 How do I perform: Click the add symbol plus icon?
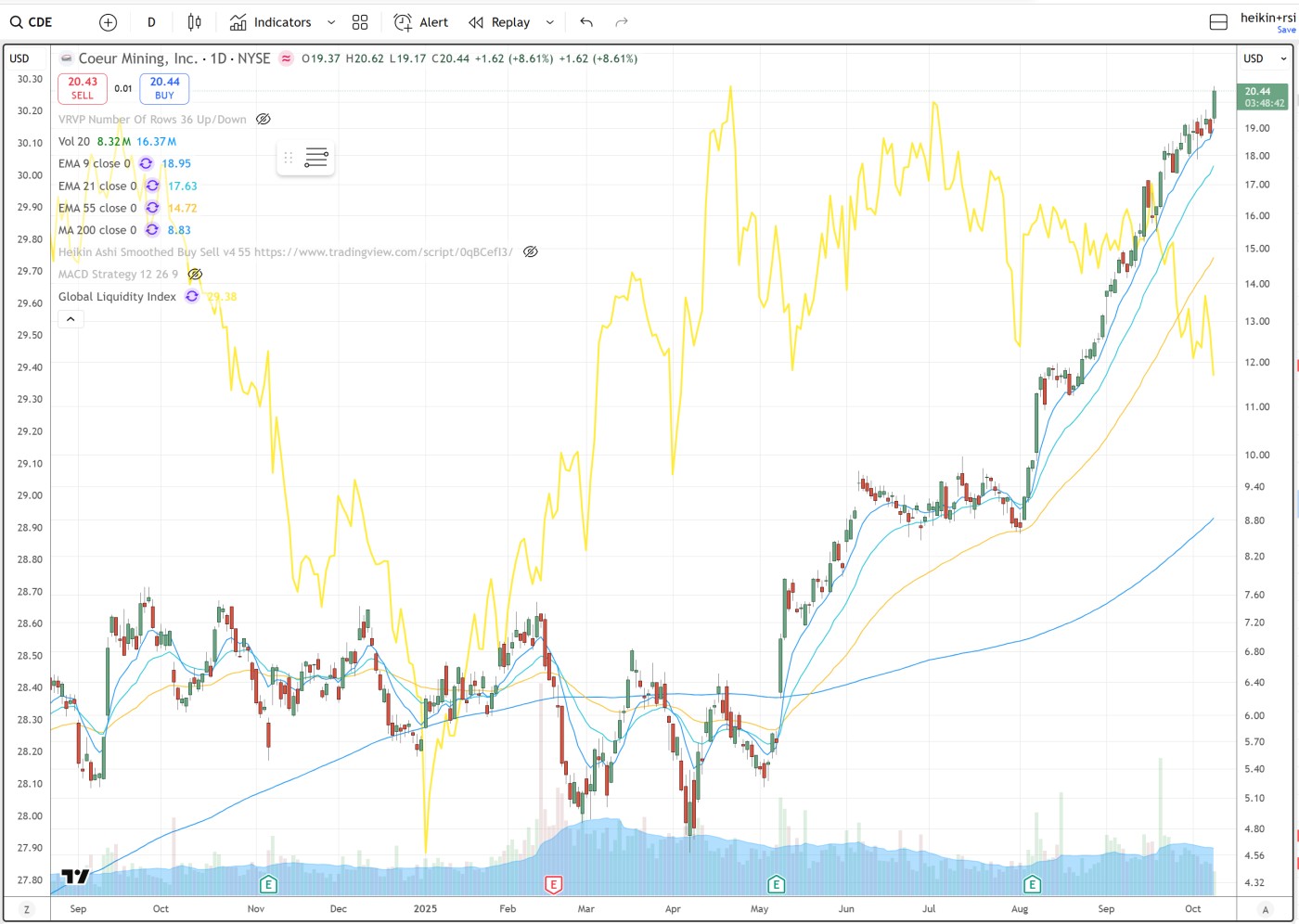108,22
